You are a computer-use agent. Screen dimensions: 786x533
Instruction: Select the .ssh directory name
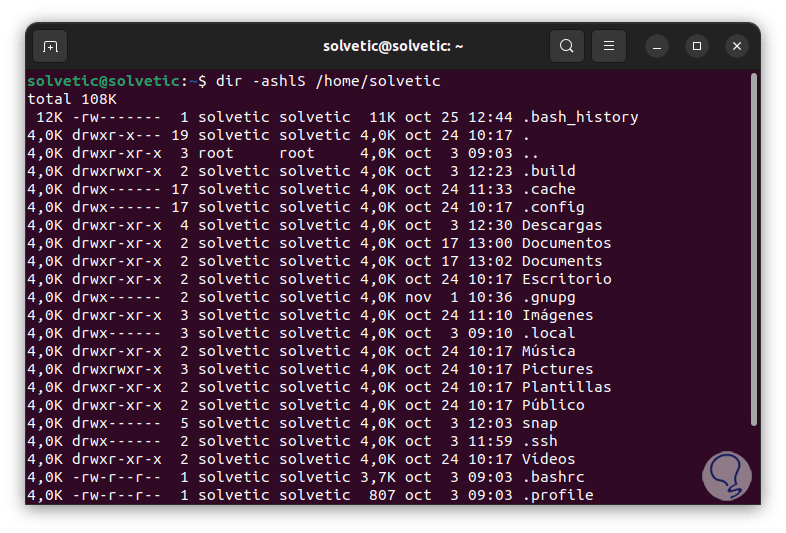click(x=539, y=441)
